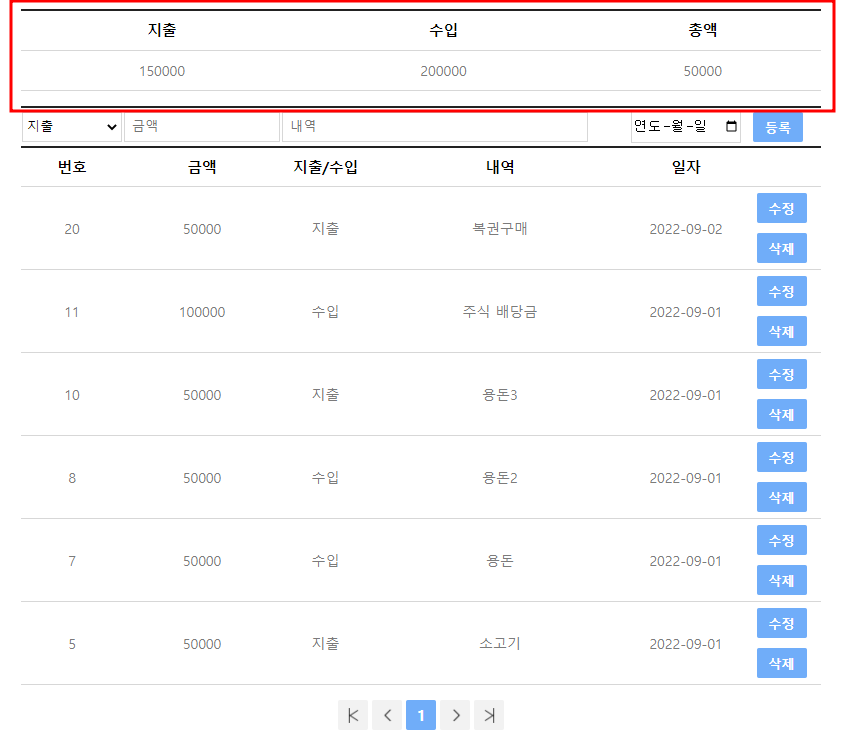Click the 일자 column header
The height and width of the screenshot is (752, 848).
click(x=686, y=167)
